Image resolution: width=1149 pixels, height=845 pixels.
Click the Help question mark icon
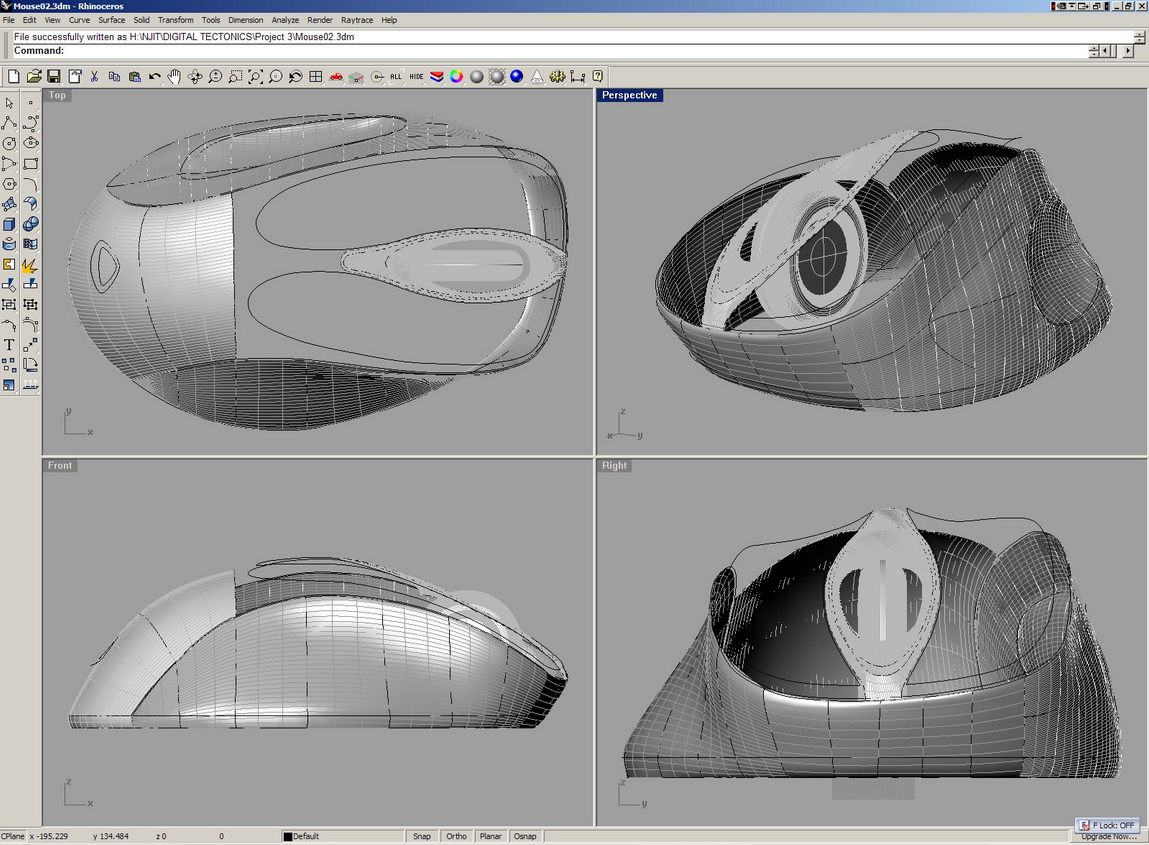(598, 76)
